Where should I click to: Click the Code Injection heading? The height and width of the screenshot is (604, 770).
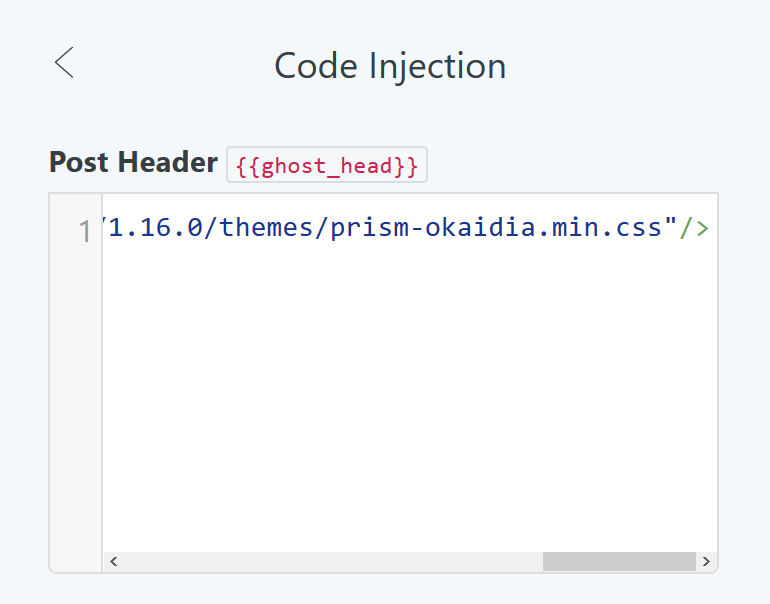[x=390, y=66]
